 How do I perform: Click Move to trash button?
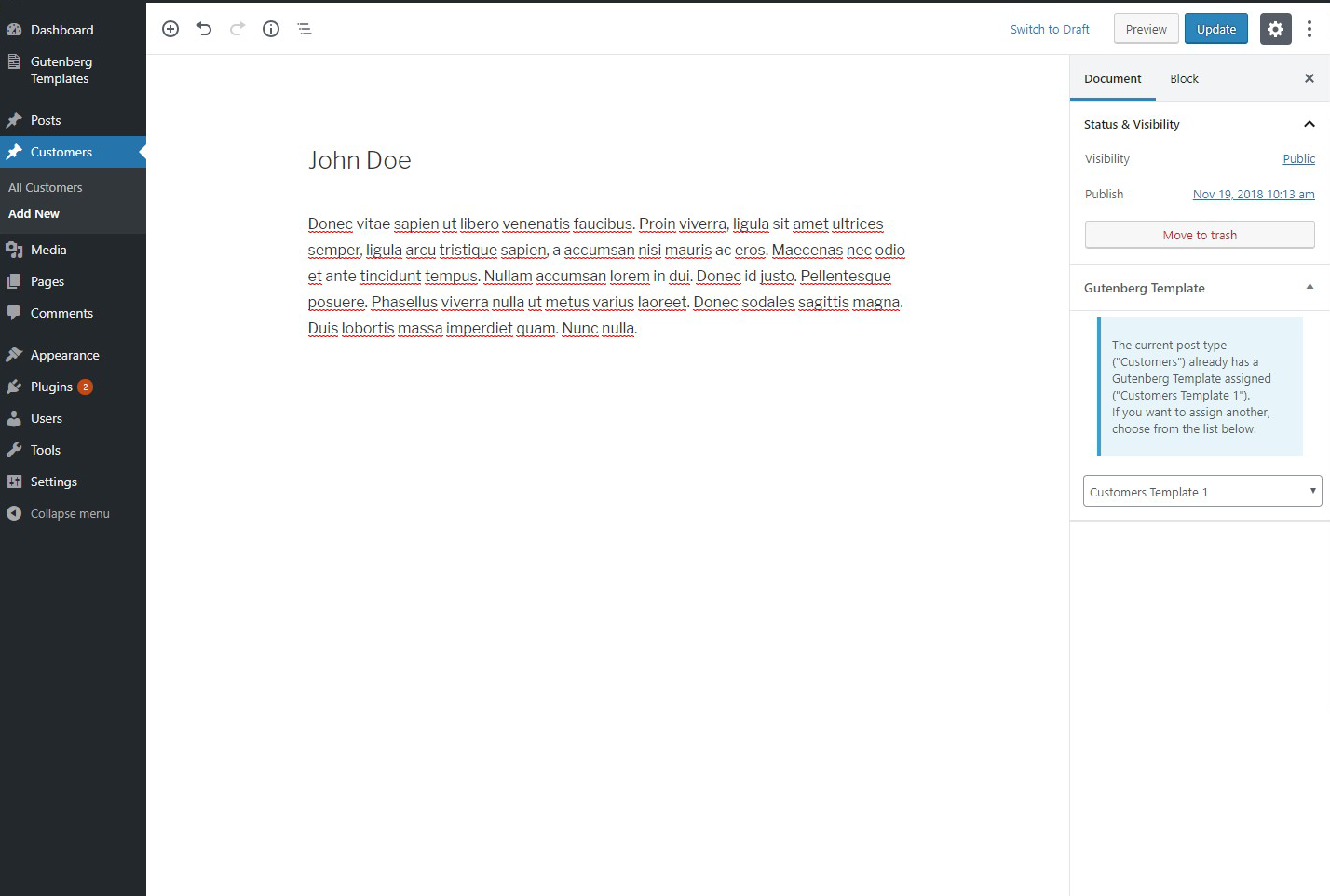tap(1200, 235)
